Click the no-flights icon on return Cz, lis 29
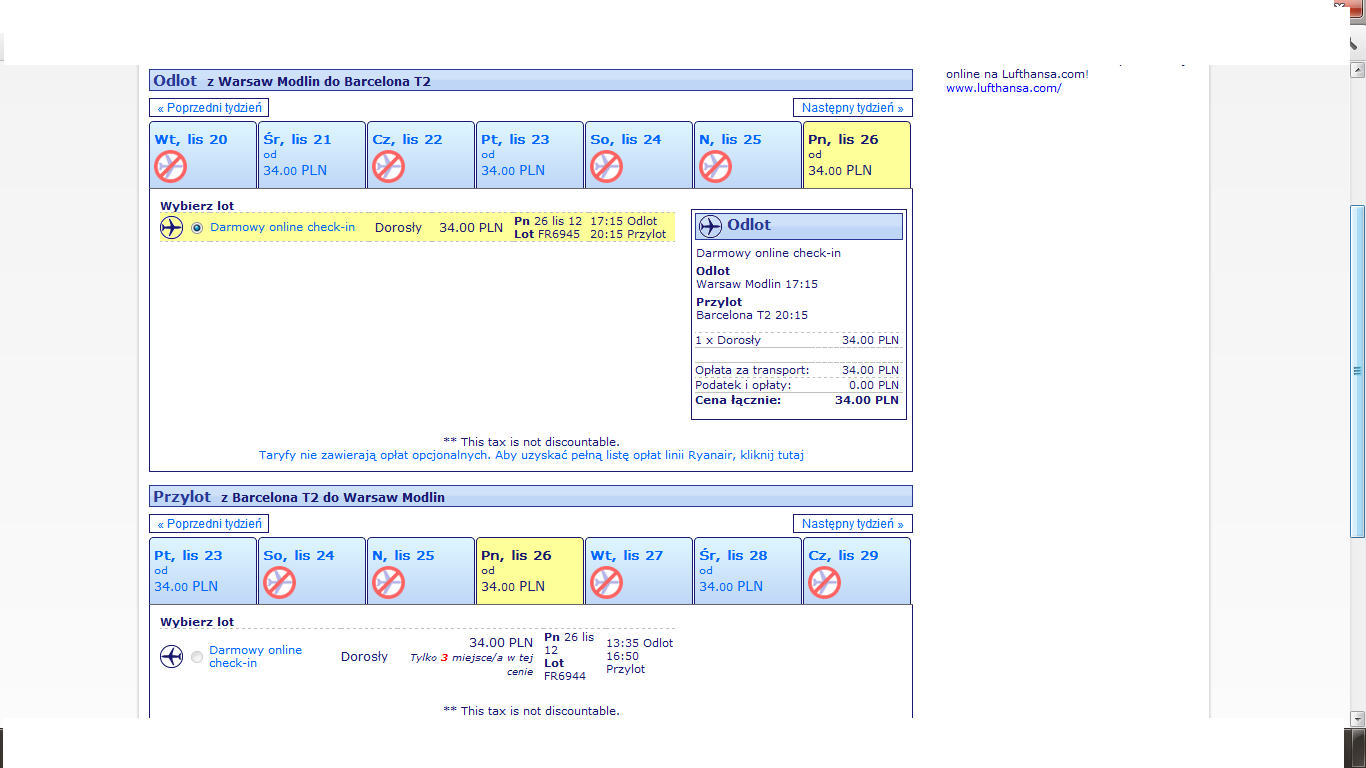 pyautogui.click(x=825, y=583)
